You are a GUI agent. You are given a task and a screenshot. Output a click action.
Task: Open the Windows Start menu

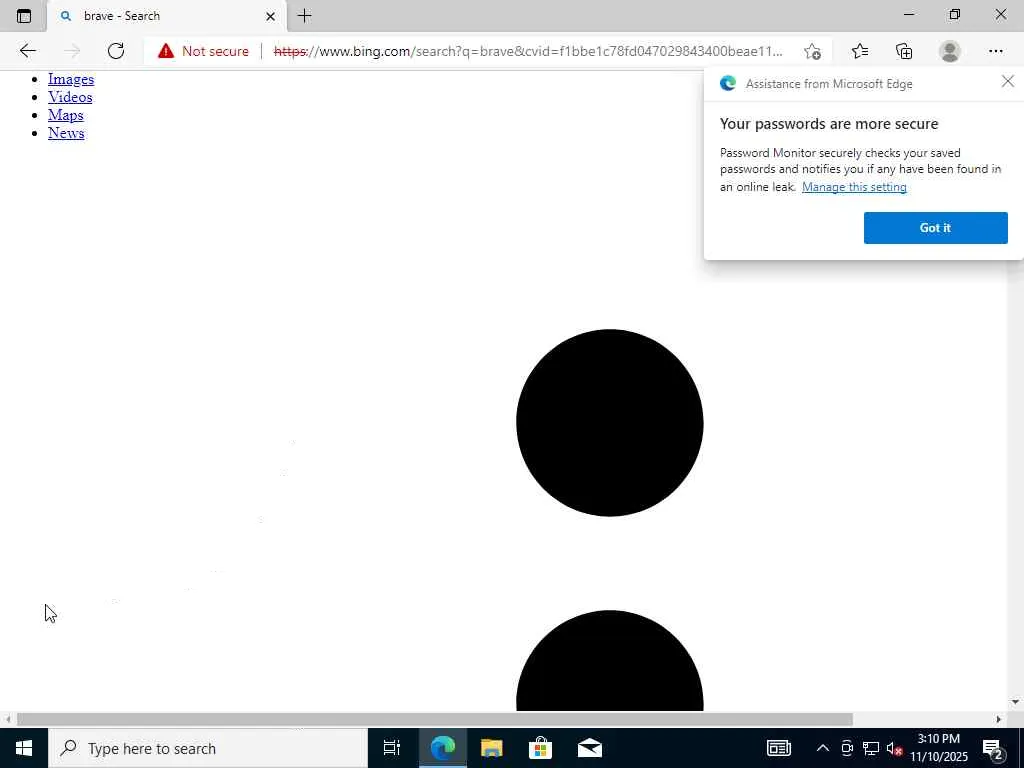[x=24, y=748]
